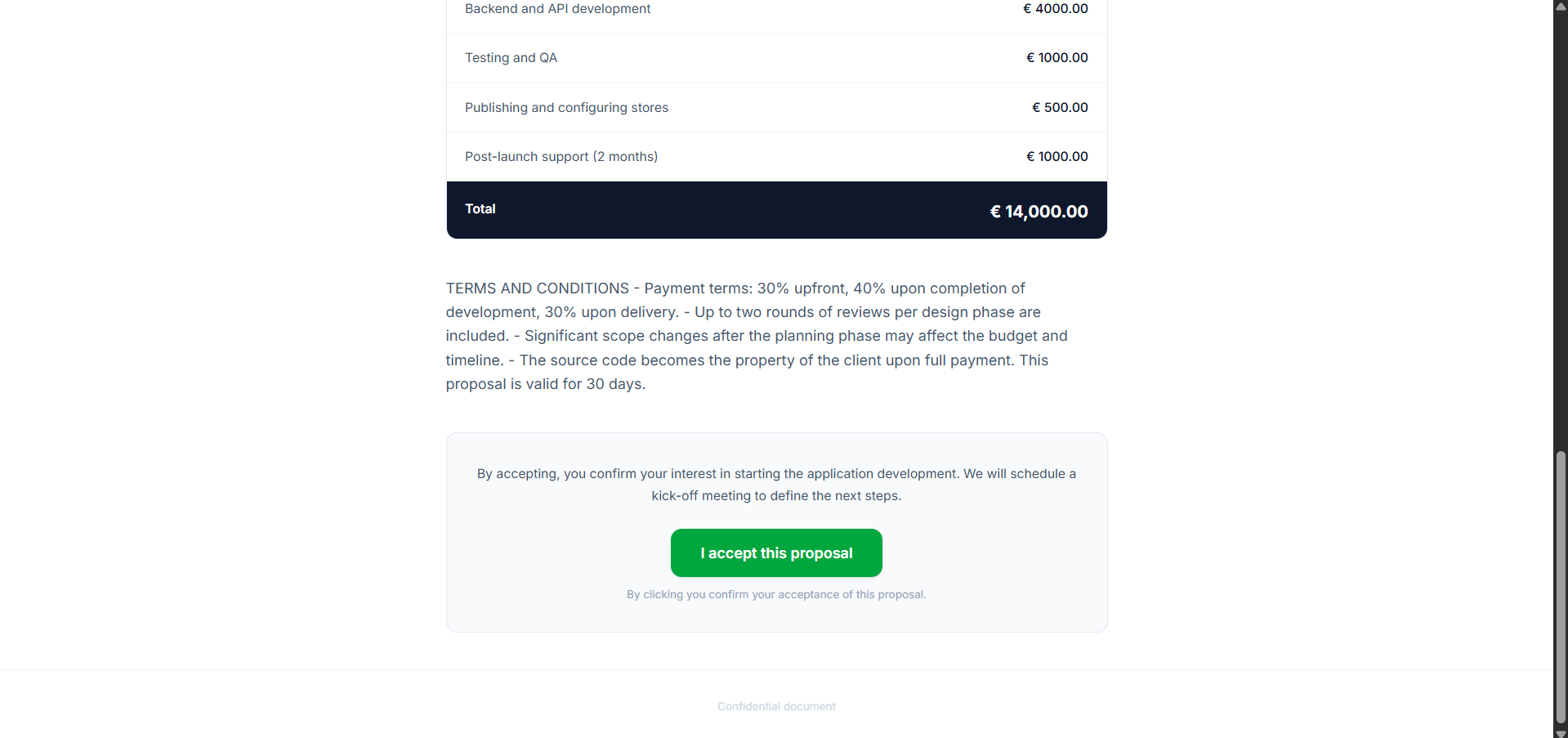This screenshot has width=1568, height=738.
Task: Click the Confidential document footer label
Action: 775,706
